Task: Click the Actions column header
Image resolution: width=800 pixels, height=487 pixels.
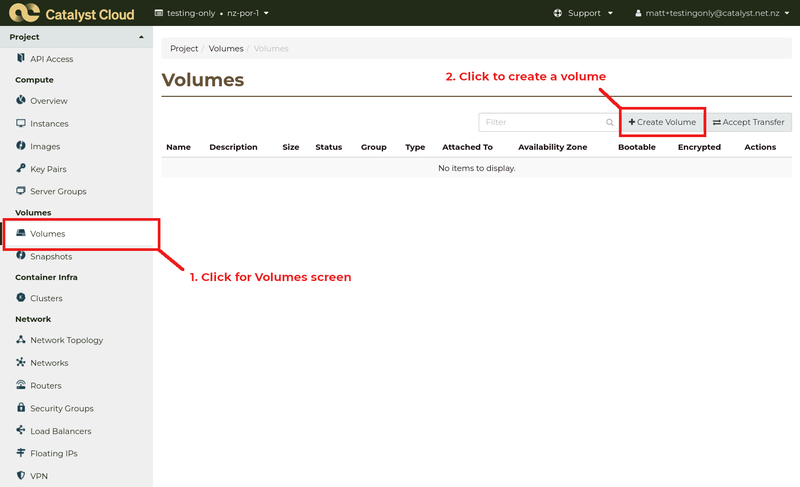Action: pyautogui.click(x=760, y=147)
